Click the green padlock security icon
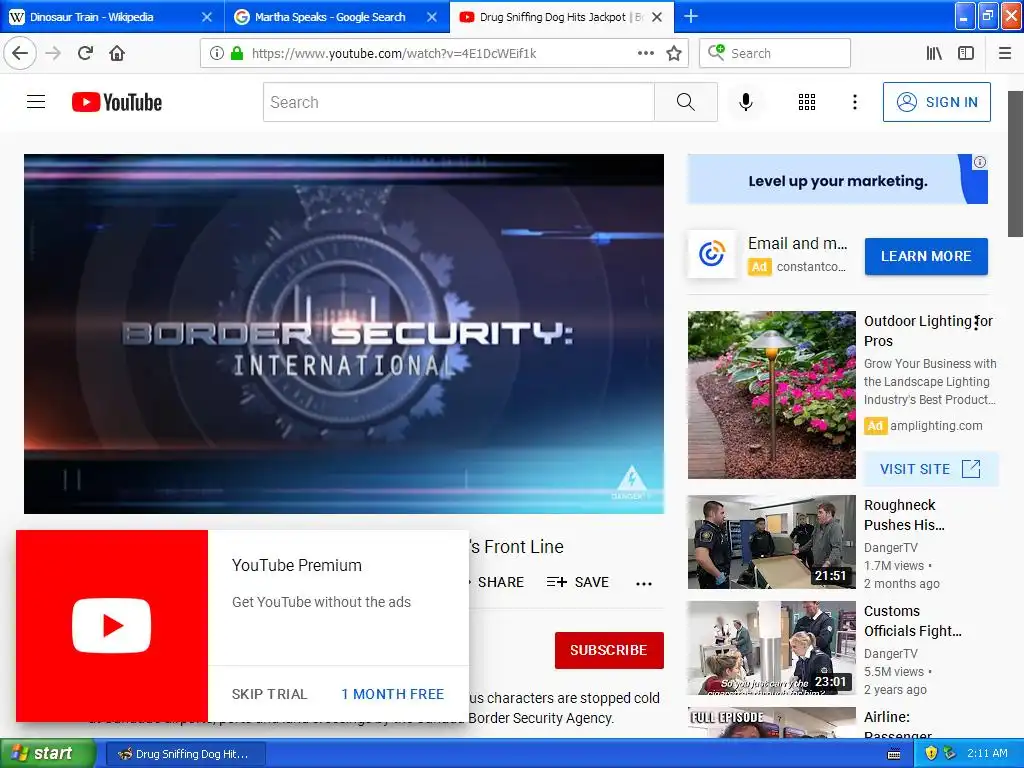This screenshot has width=1024, height=768. point(237,53)
